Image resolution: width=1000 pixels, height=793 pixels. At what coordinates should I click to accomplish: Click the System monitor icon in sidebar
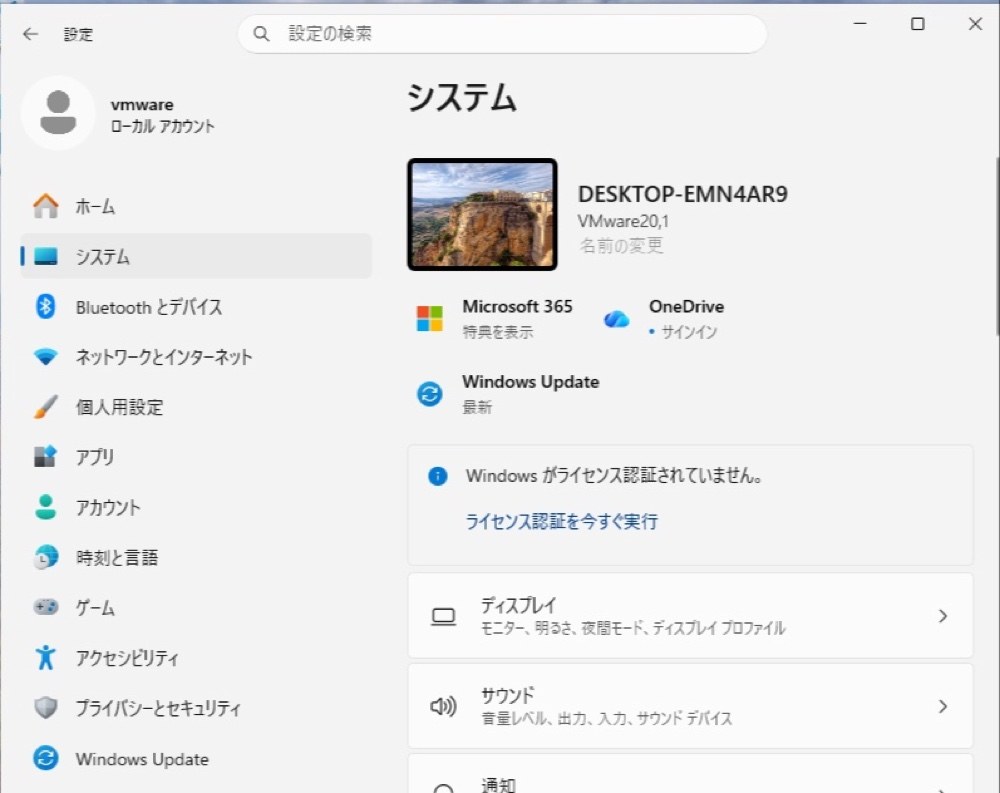click(45, 256)
